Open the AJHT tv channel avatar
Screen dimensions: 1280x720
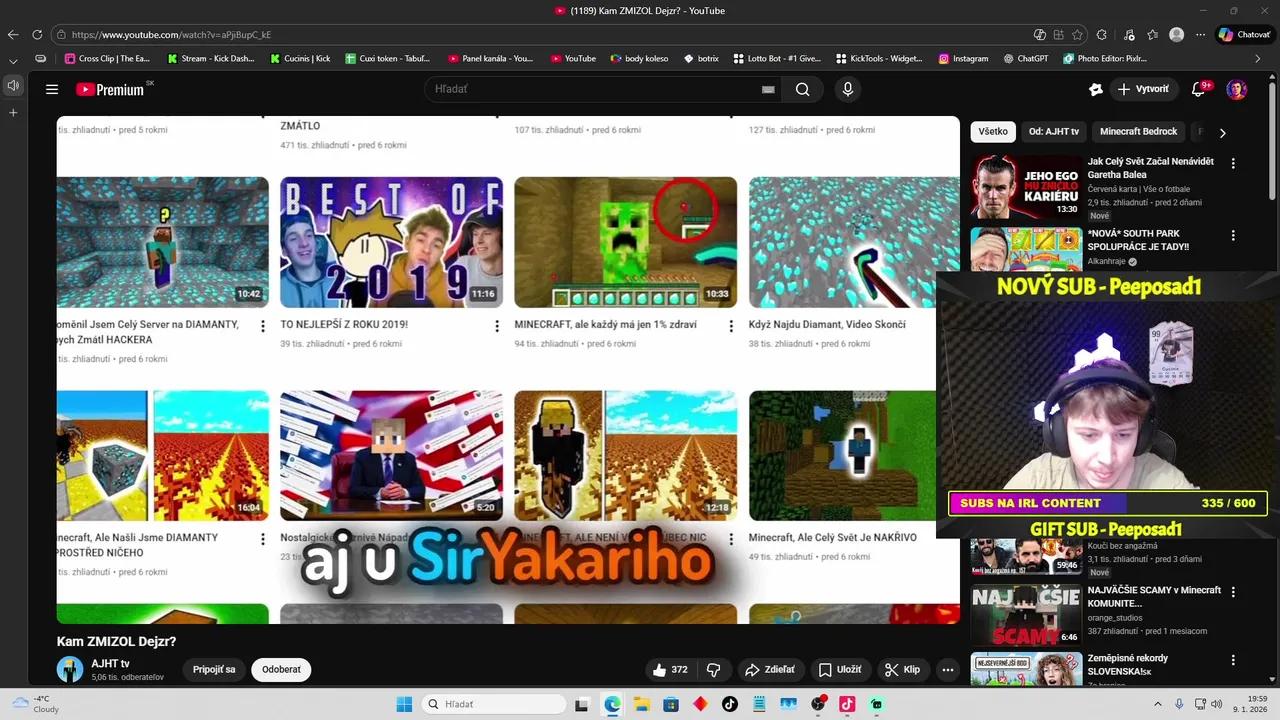coord(70,670)
